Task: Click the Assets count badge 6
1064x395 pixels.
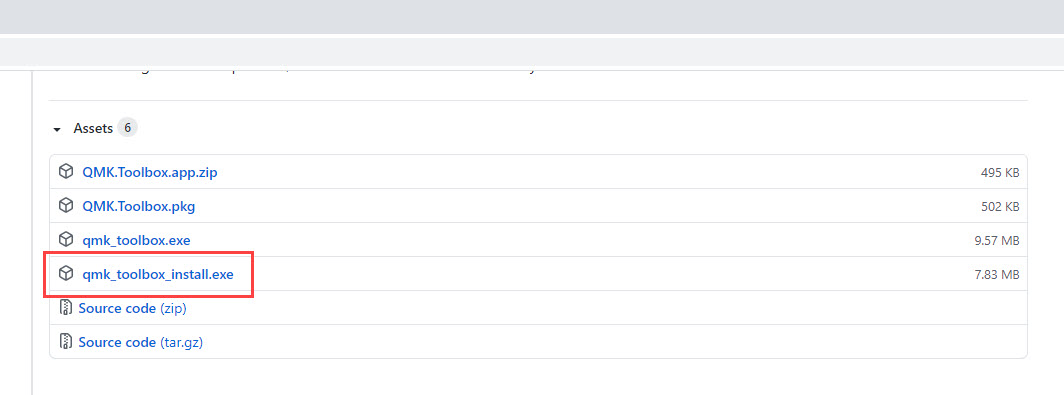Action: [128, 128]
